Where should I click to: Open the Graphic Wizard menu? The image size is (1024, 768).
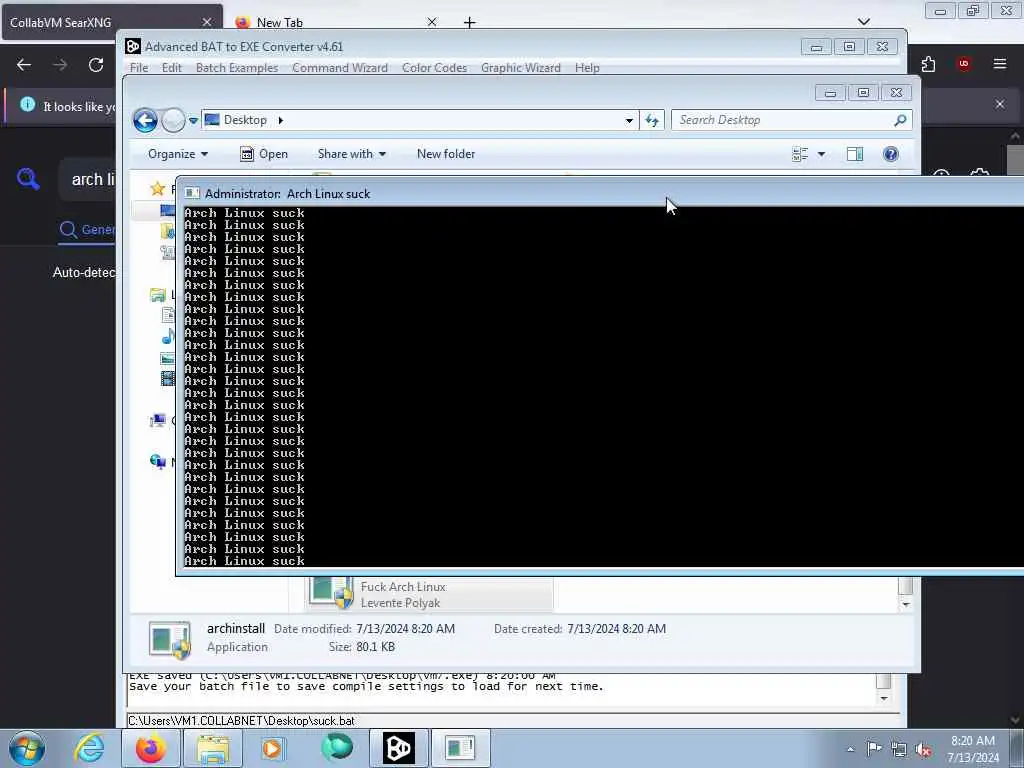(x=520, y=68)
